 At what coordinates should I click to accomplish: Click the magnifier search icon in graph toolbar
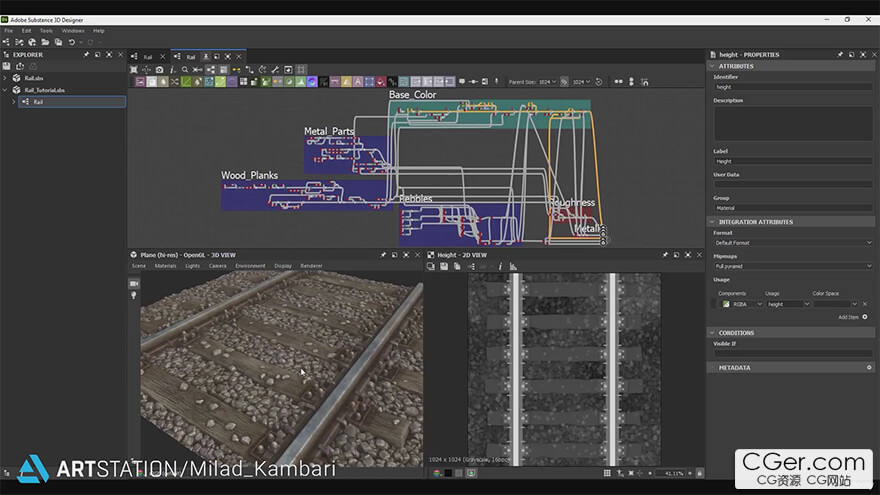click(x=185, y=70)
